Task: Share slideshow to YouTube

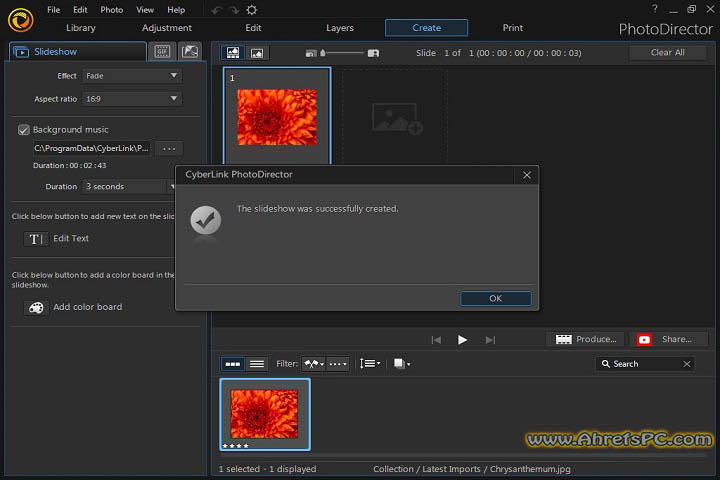Action: point(668,339)
